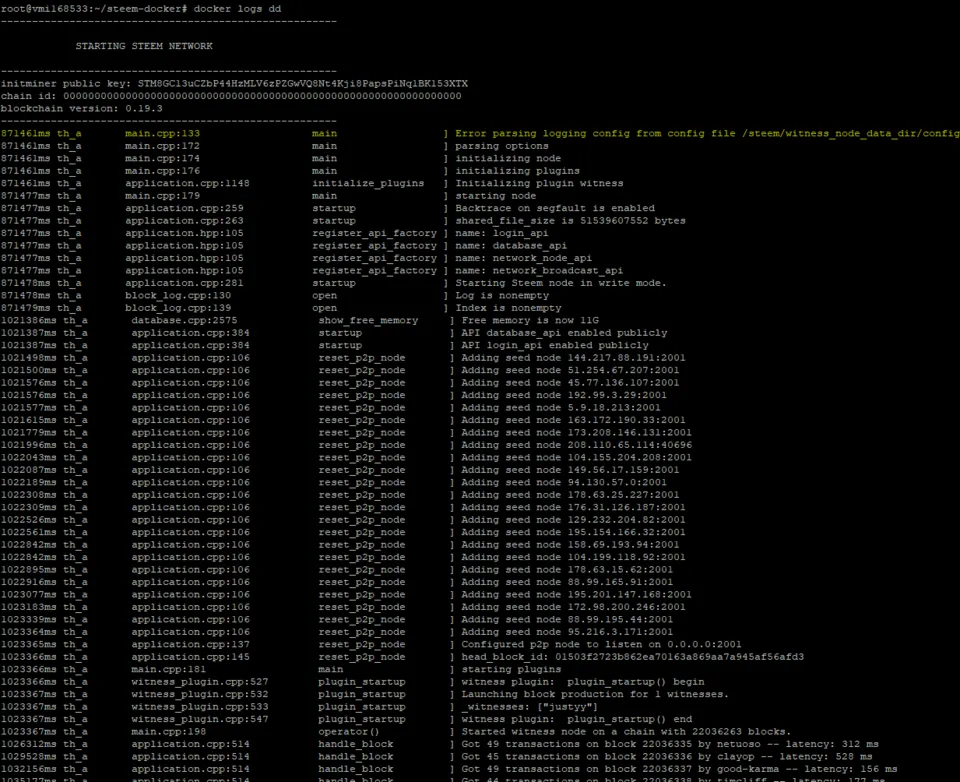The height and width of the screenshot is (782, 960).
Task: Click 'main.cpp:198' source reference
Action: coord(168,731)
